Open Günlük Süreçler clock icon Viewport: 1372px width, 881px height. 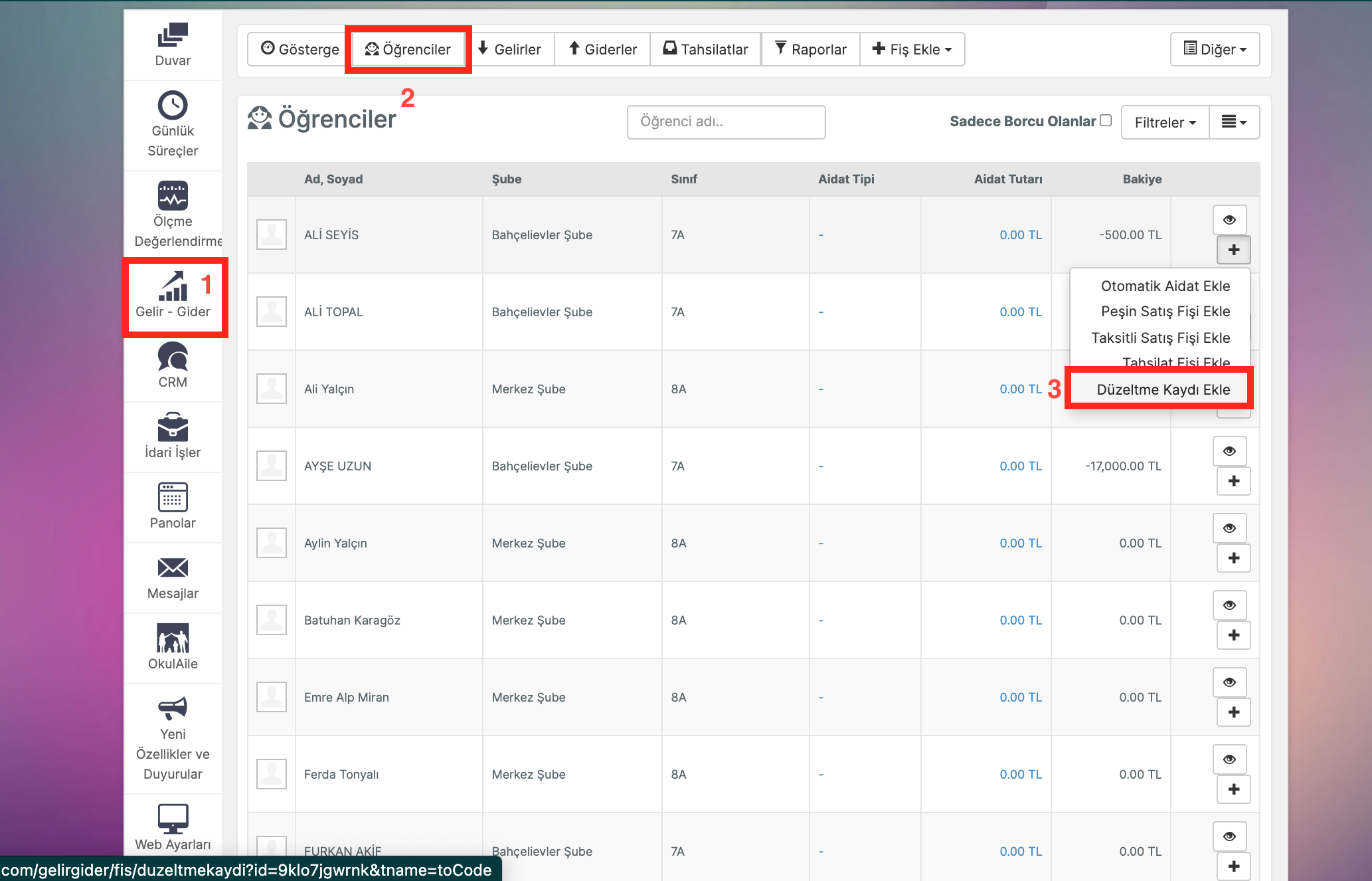click(173, 105)
